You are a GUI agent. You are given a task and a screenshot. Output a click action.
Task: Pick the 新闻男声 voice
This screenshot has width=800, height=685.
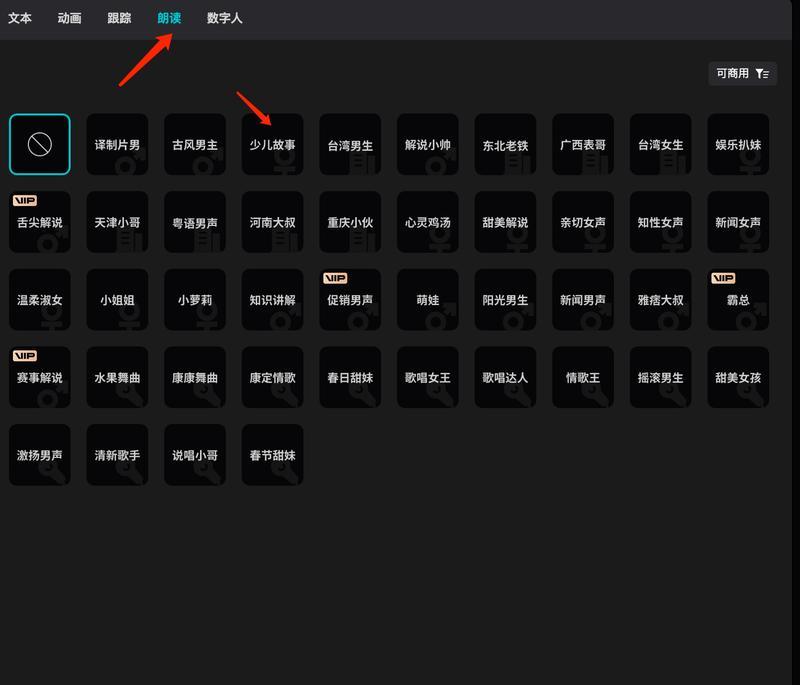pyautogui.click(x=583, y=299)
